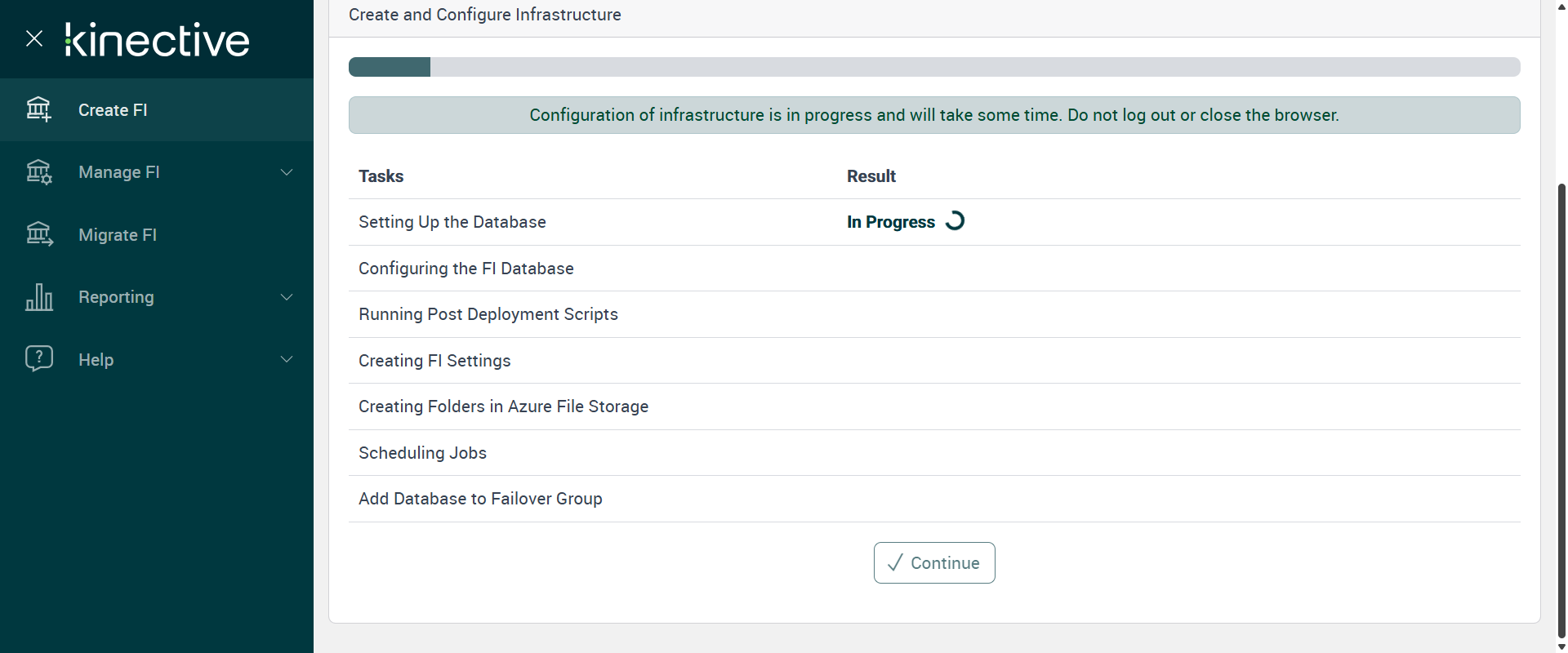This screenshot has height=653, width=1568.
Task: Click the In Progress status text
Action: coord(890,222)
